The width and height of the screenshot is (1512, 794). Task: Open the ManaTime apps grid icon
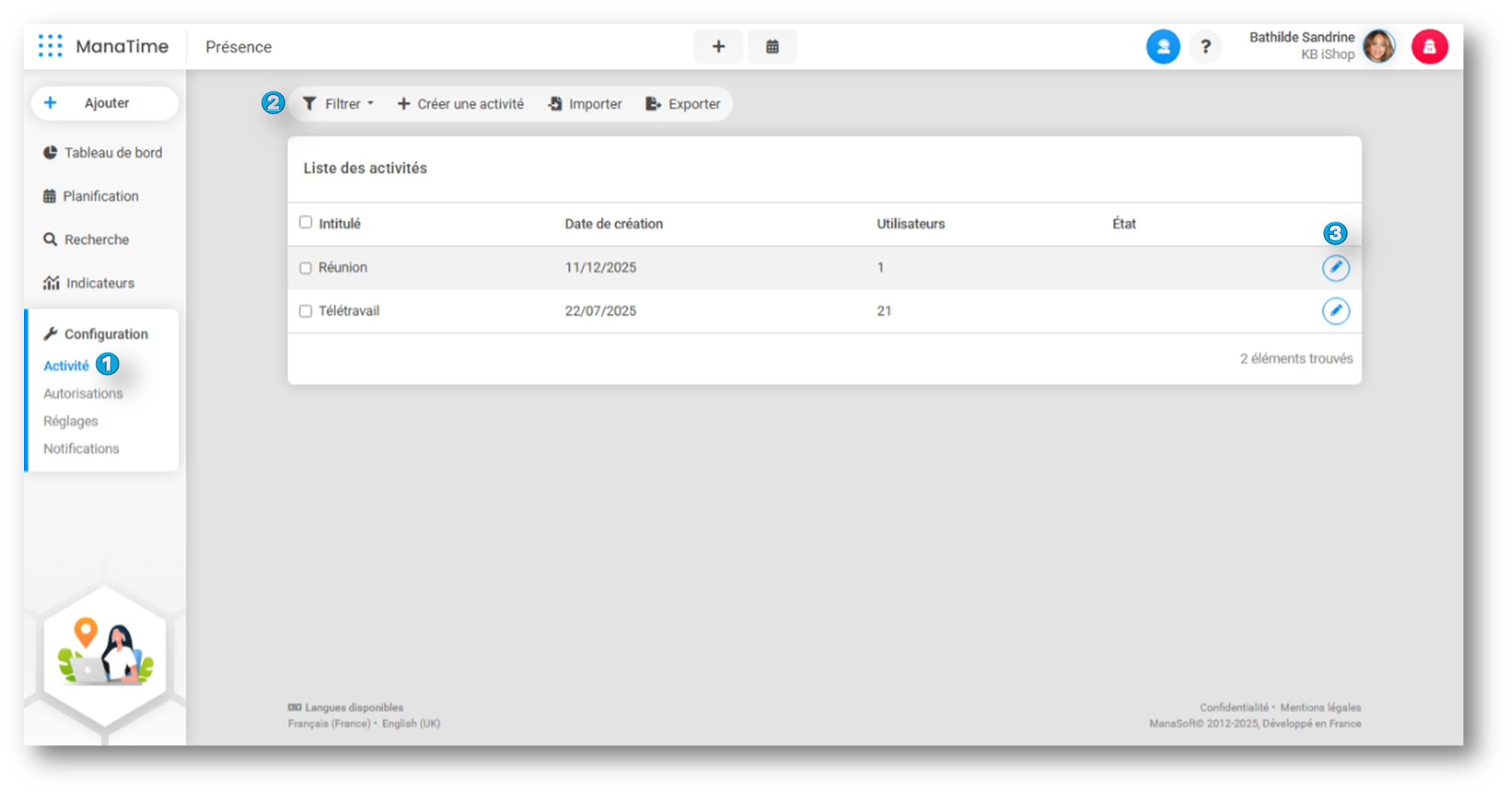coord(50,46)
